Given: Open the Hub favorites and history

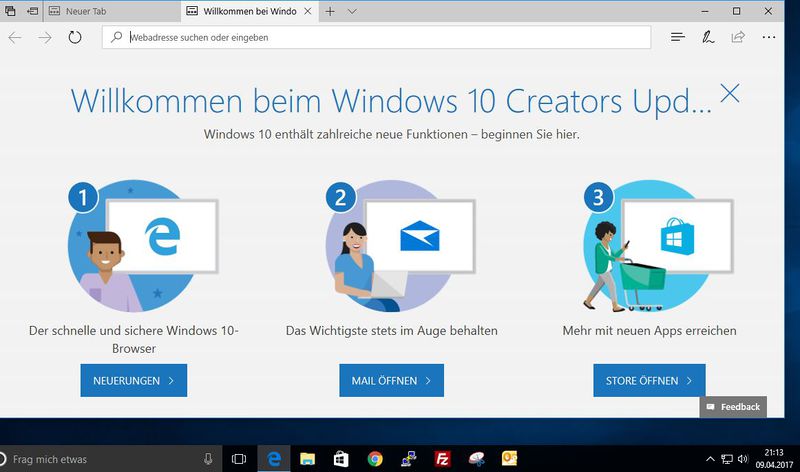Looking at the screenshot, I should point(678,37).
